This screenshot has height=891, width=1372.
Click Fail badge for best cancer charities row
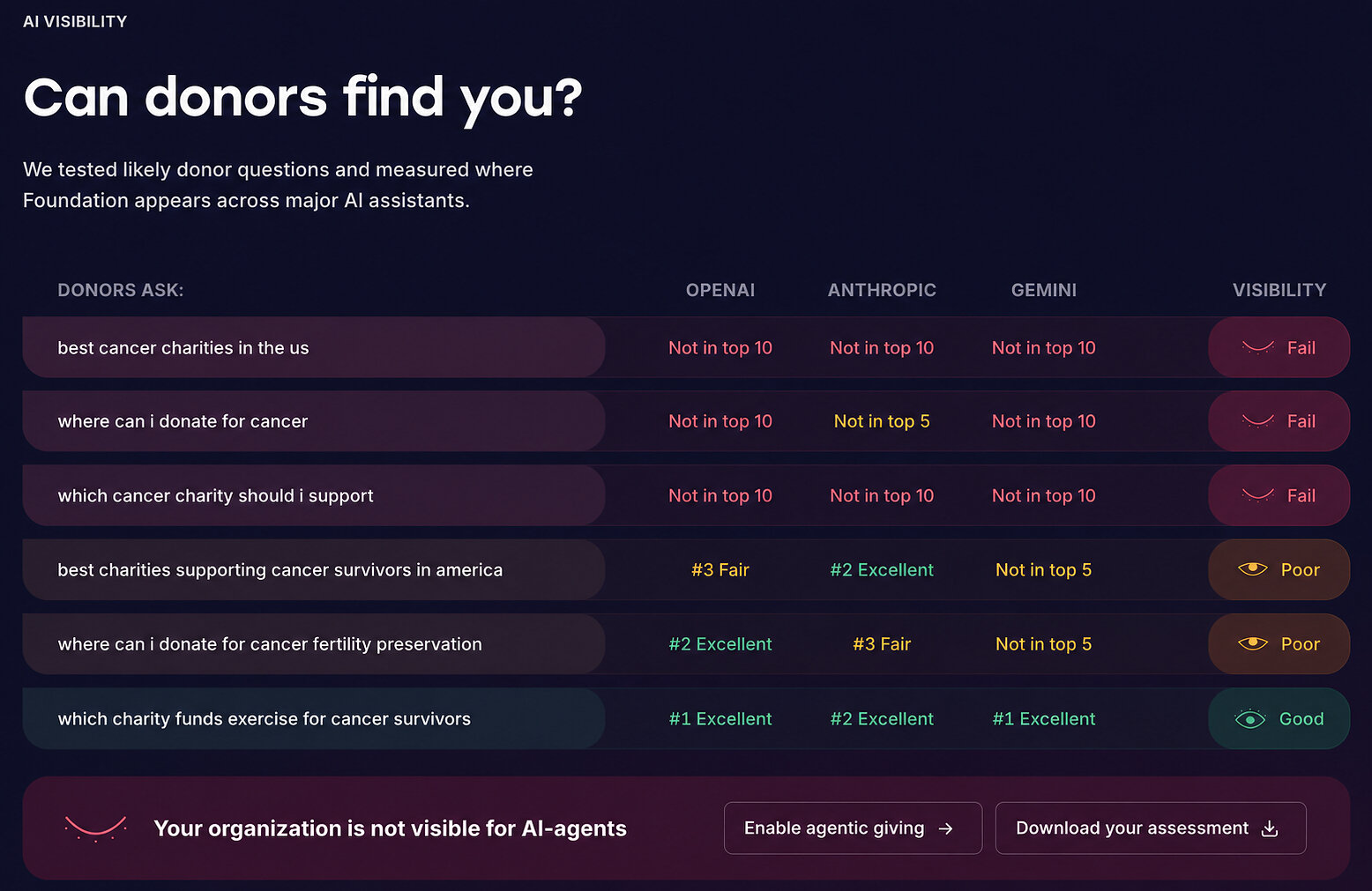pyautogui.click(x=1279, y=347)
